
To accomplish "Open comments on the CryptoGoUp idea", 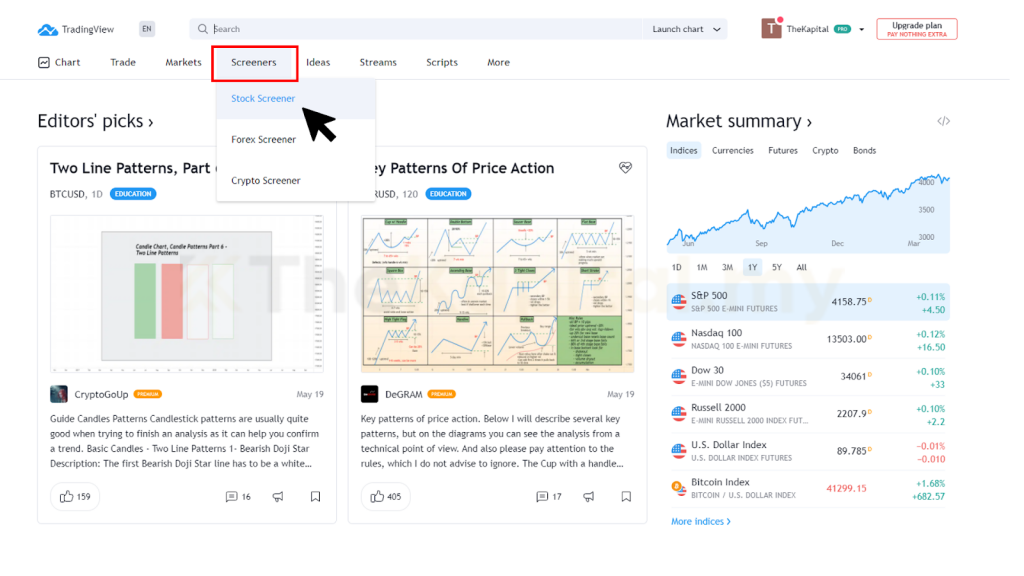I will [238, 496].
